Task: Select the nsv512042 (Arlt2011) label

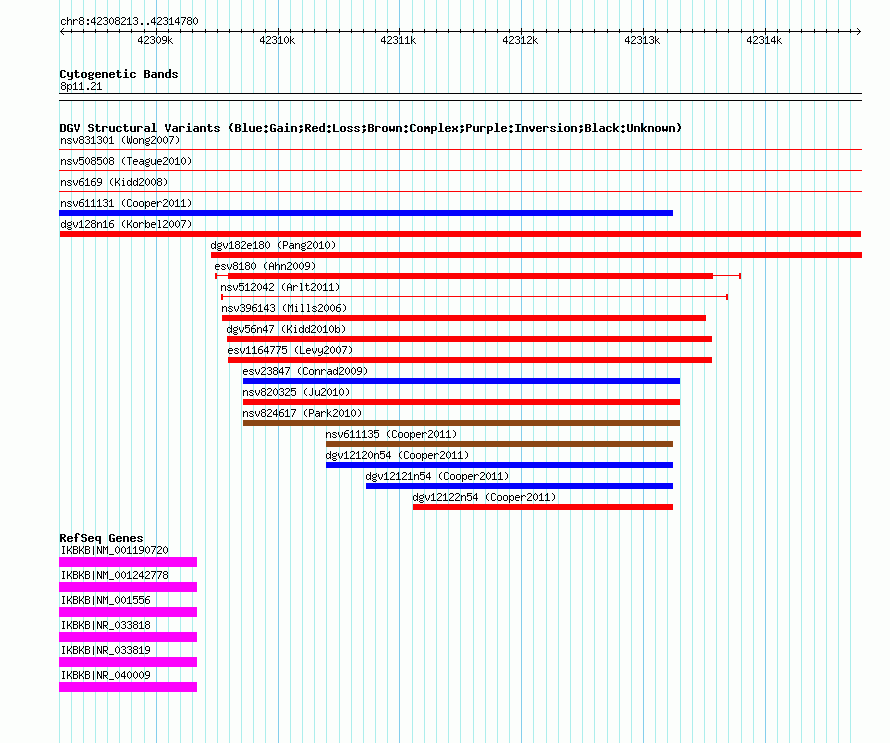Action: point(280,287)
